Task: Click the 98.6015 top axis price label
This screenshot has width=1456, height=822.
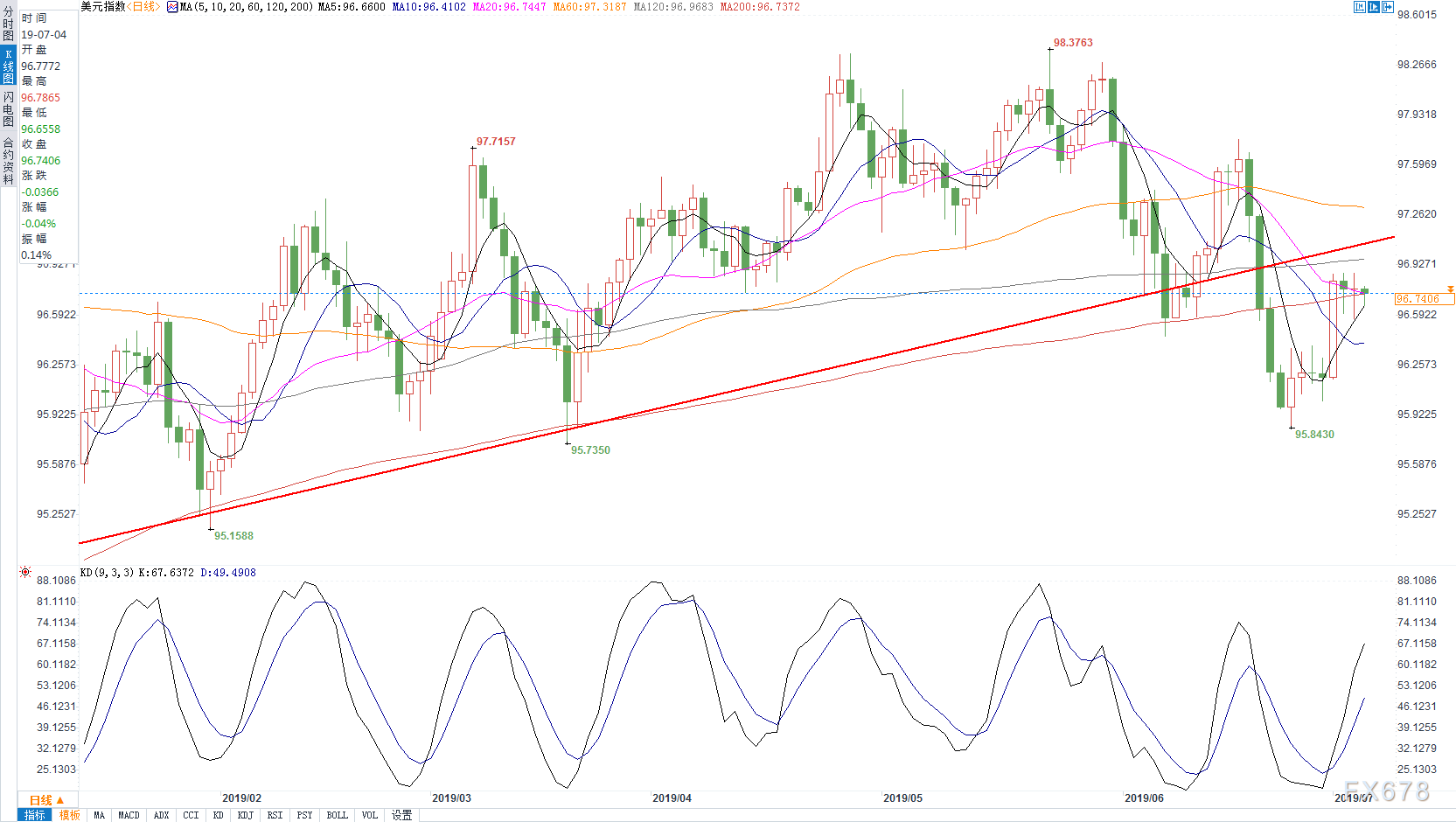Action: click(1417, 15)
